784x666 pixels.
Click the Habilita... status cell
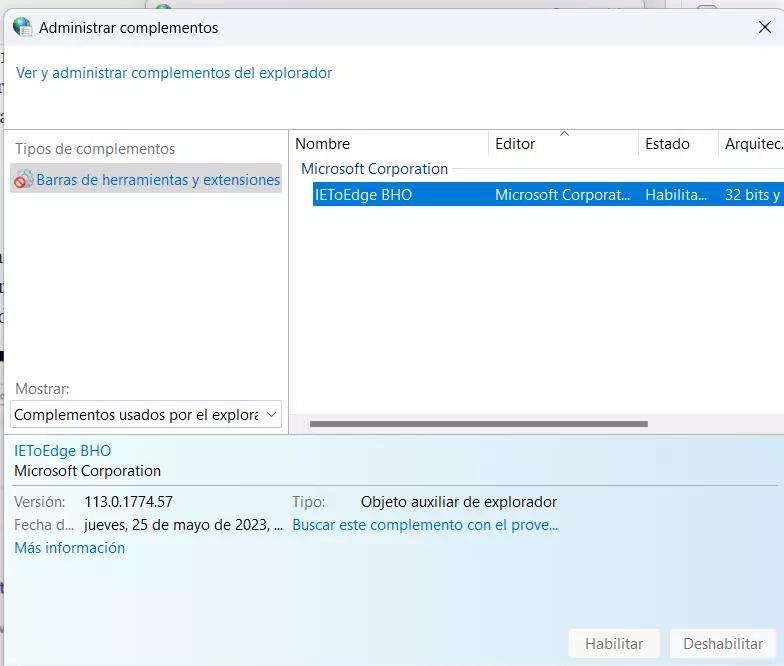676,194
